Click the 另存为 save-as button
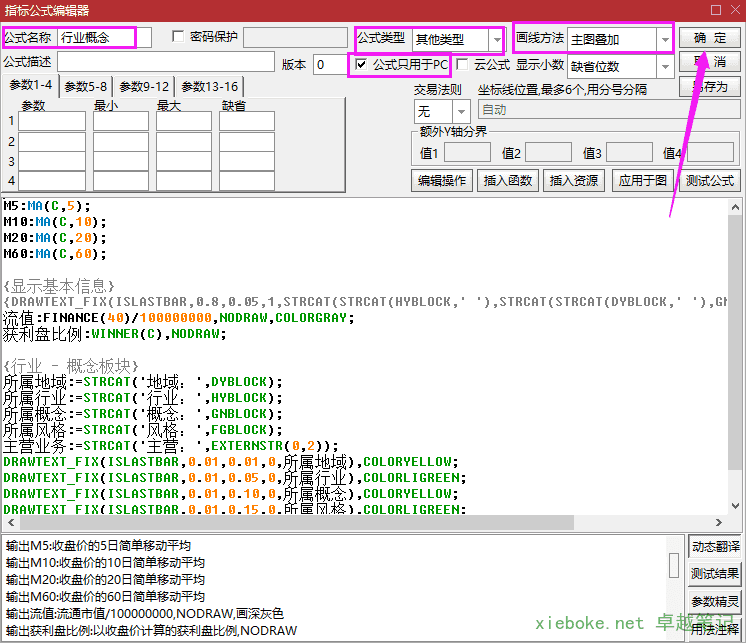Screen dimensions: 746x643 710,87
